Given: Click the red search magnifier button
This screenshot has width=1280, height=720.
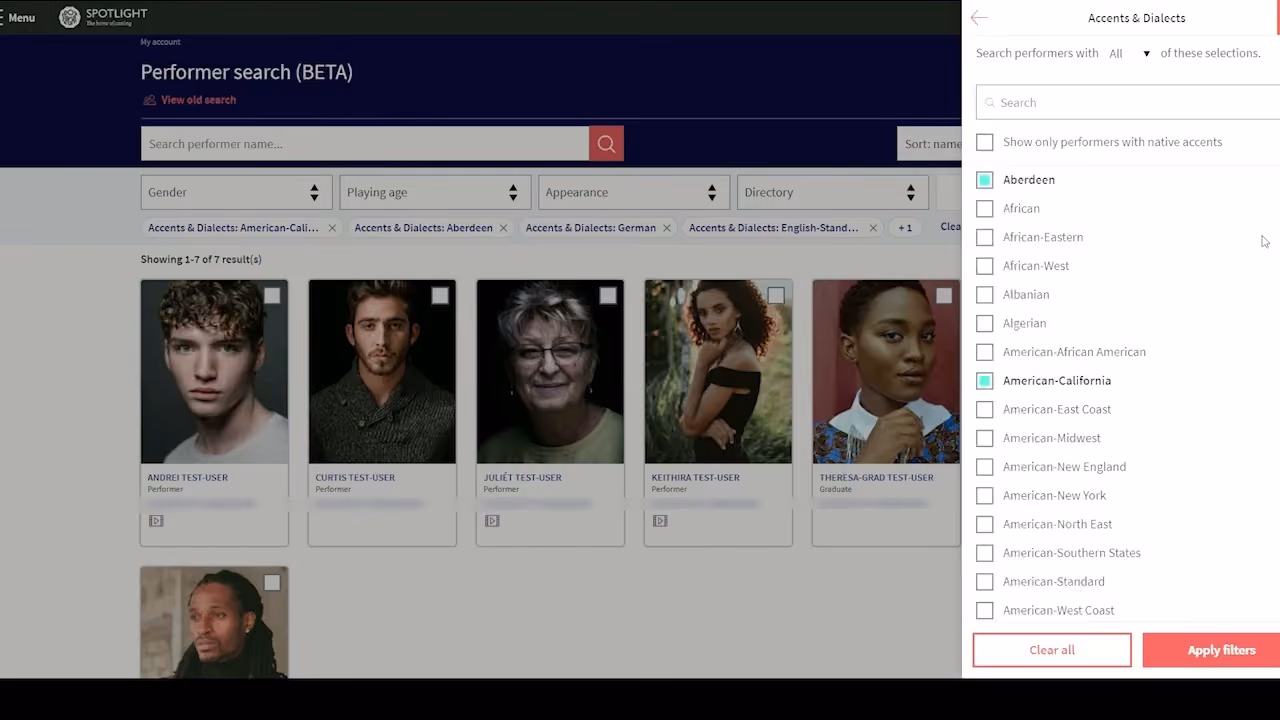Looking at the screenshot, I should (x=606, y=144).
